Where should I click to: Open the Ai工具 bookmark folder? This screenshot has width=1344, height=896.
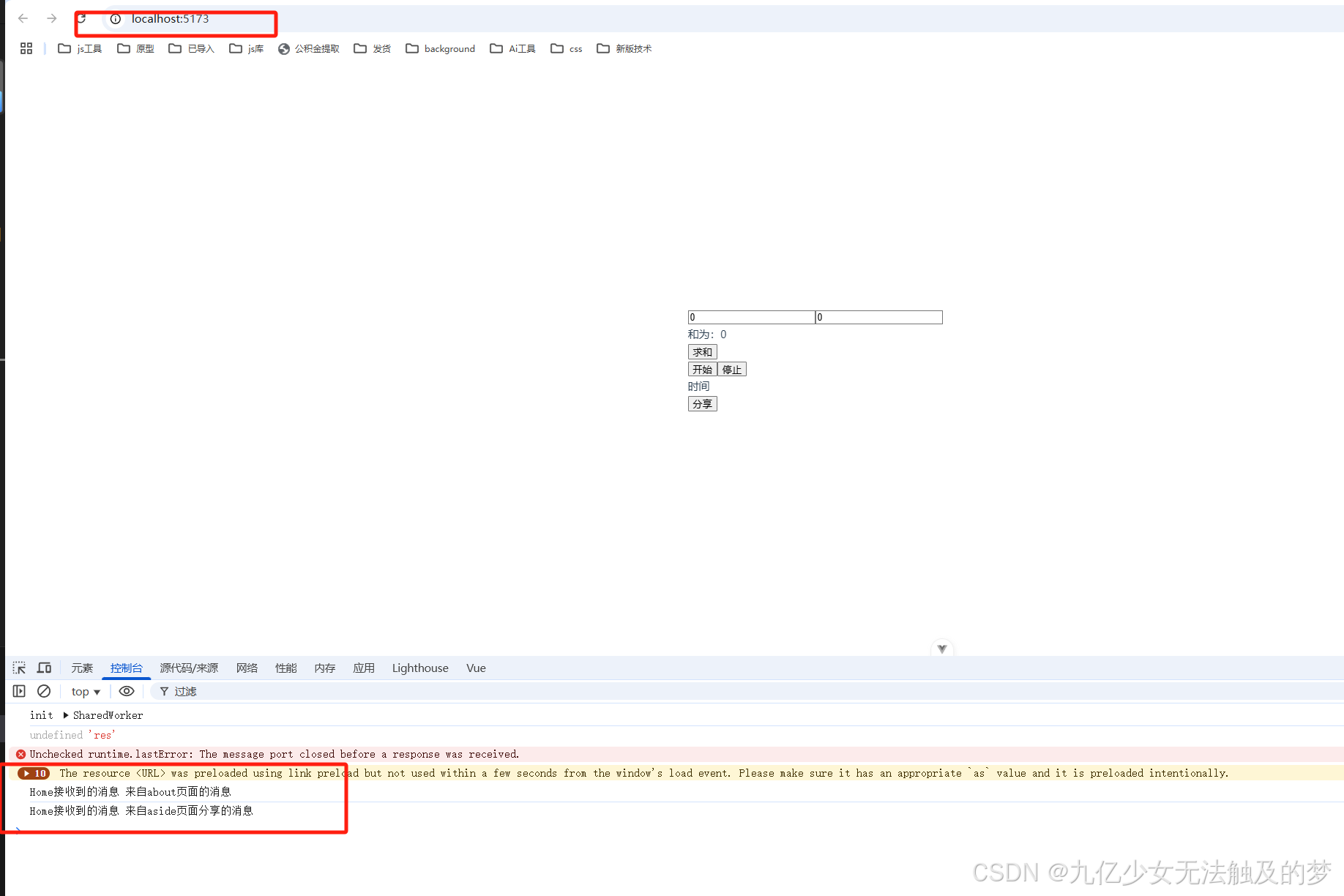pyautogui.click(x=512, y=48)
